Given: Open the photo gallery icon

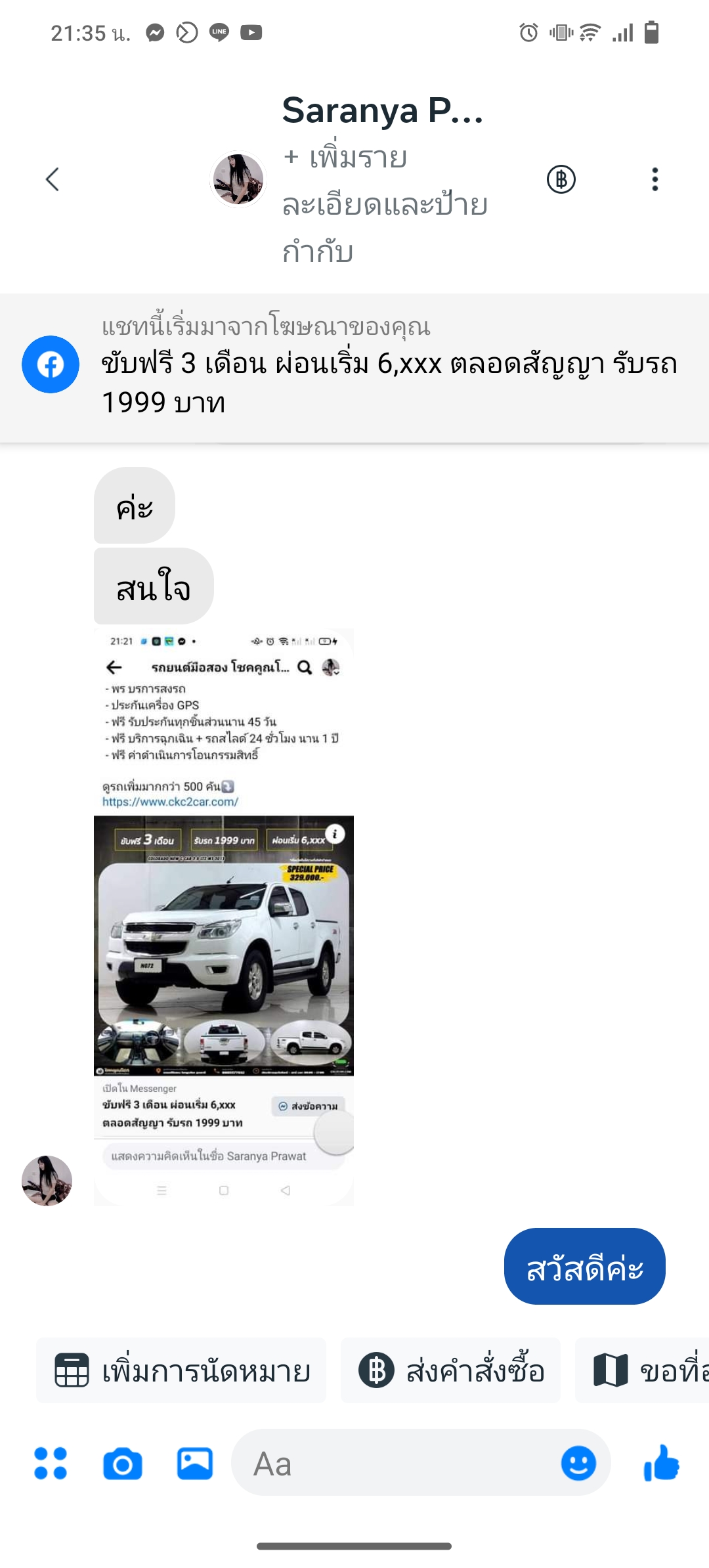Looking at the screenshot, I should [195, 1464].
